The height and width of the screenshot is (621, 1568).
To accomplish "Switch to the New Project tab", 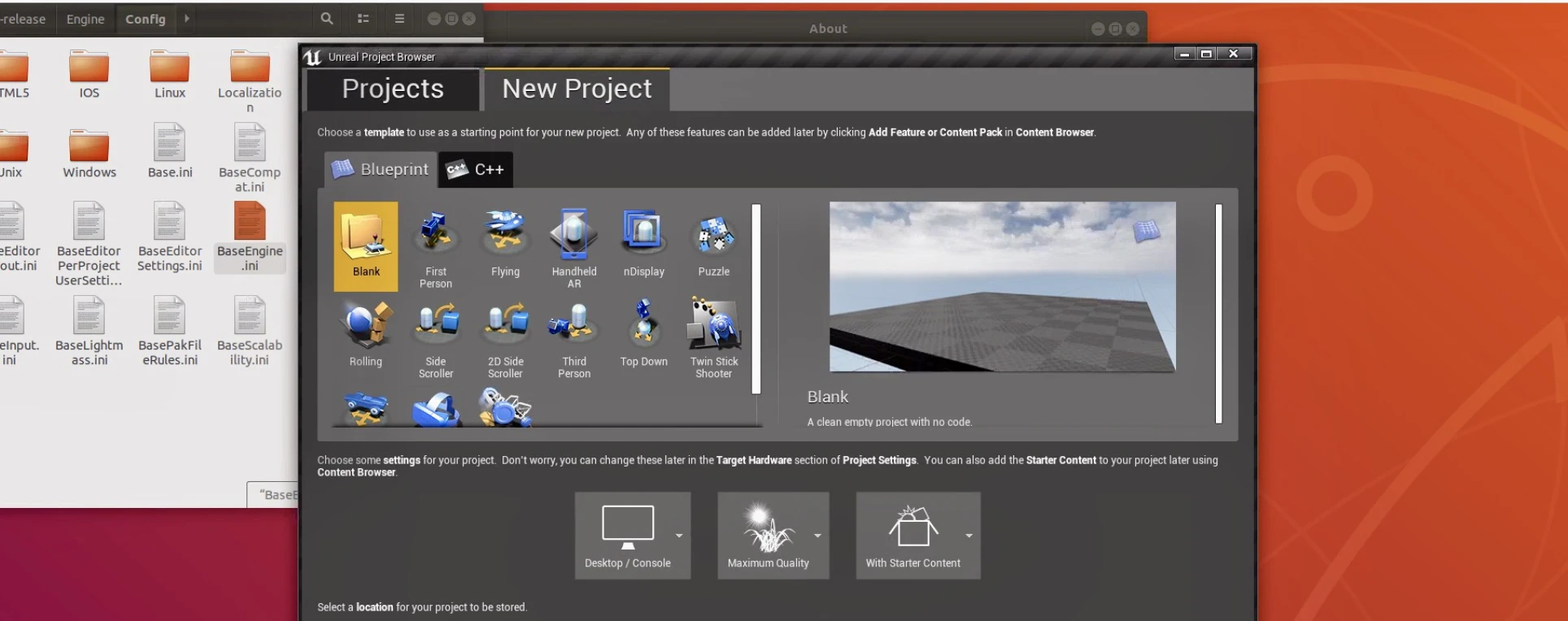I will [x=577, y=89].
